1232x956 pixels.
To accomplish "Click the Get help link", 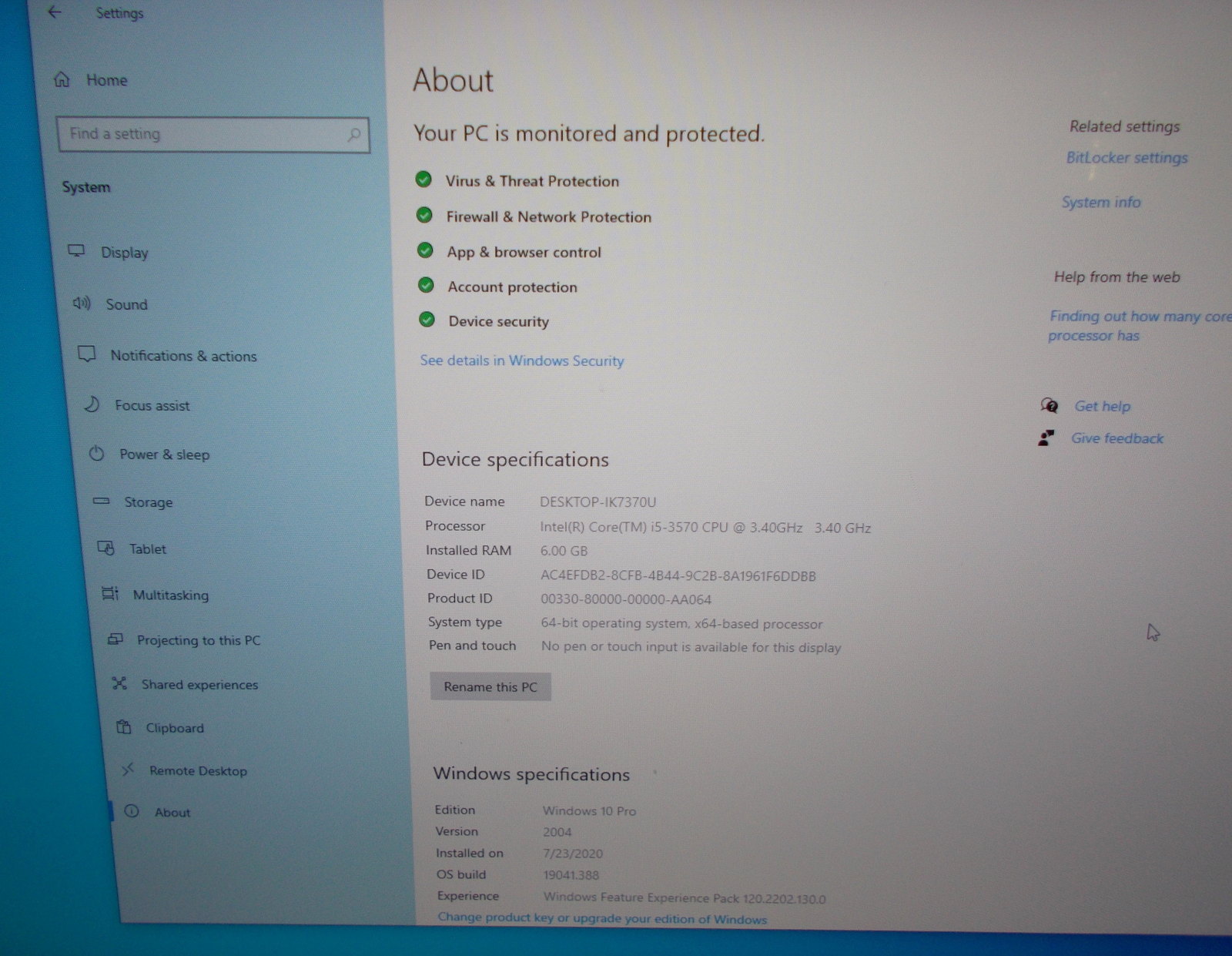I will 1102,406.
